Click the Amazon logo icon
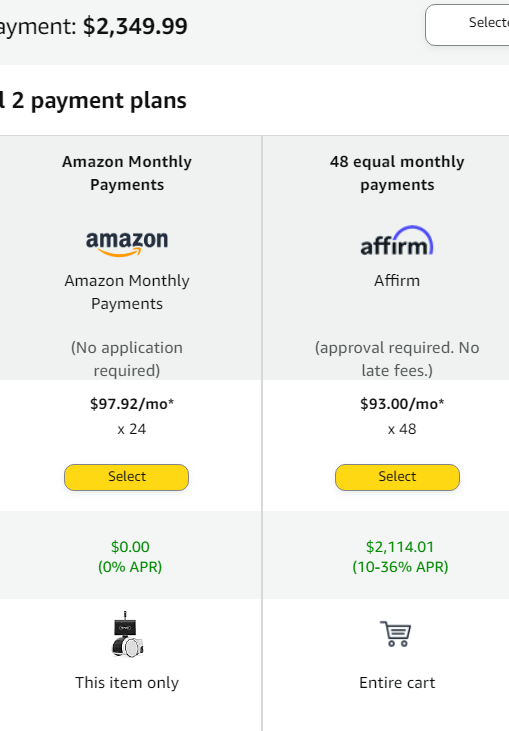The width and height of the screenshot is (509, 731). (127, 243)
